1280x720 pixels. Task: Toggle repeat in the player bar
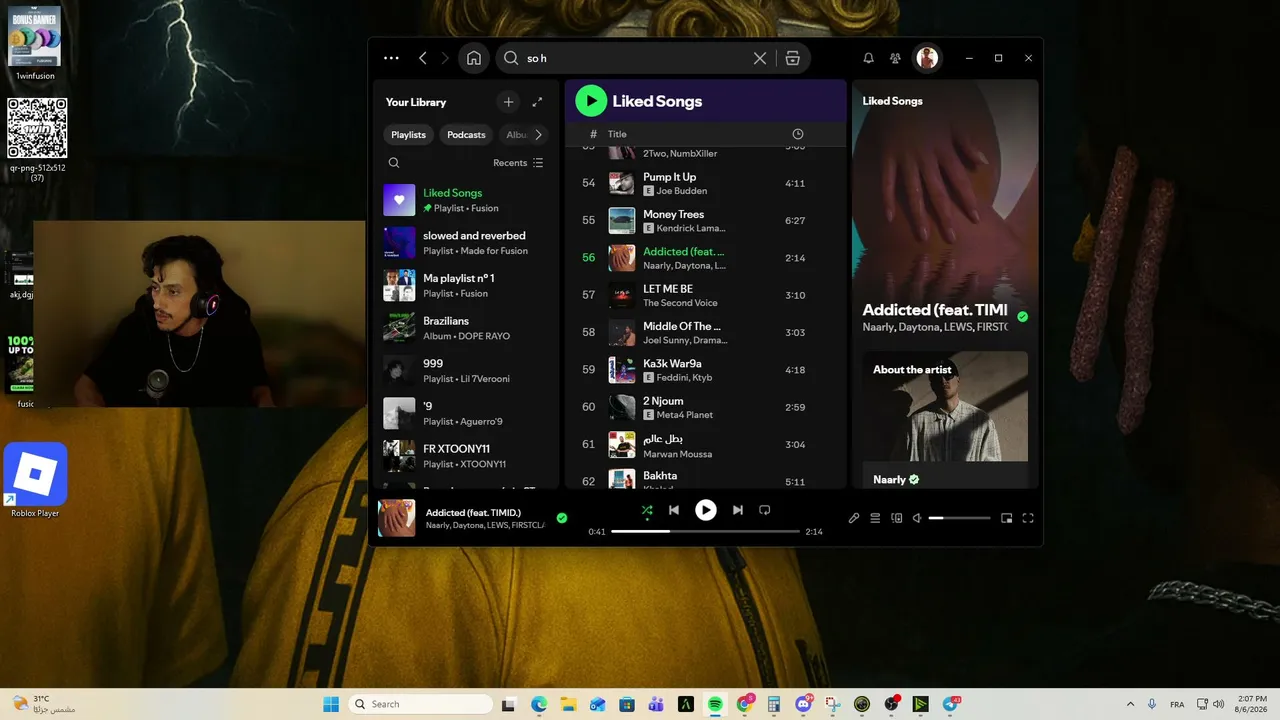765,510
